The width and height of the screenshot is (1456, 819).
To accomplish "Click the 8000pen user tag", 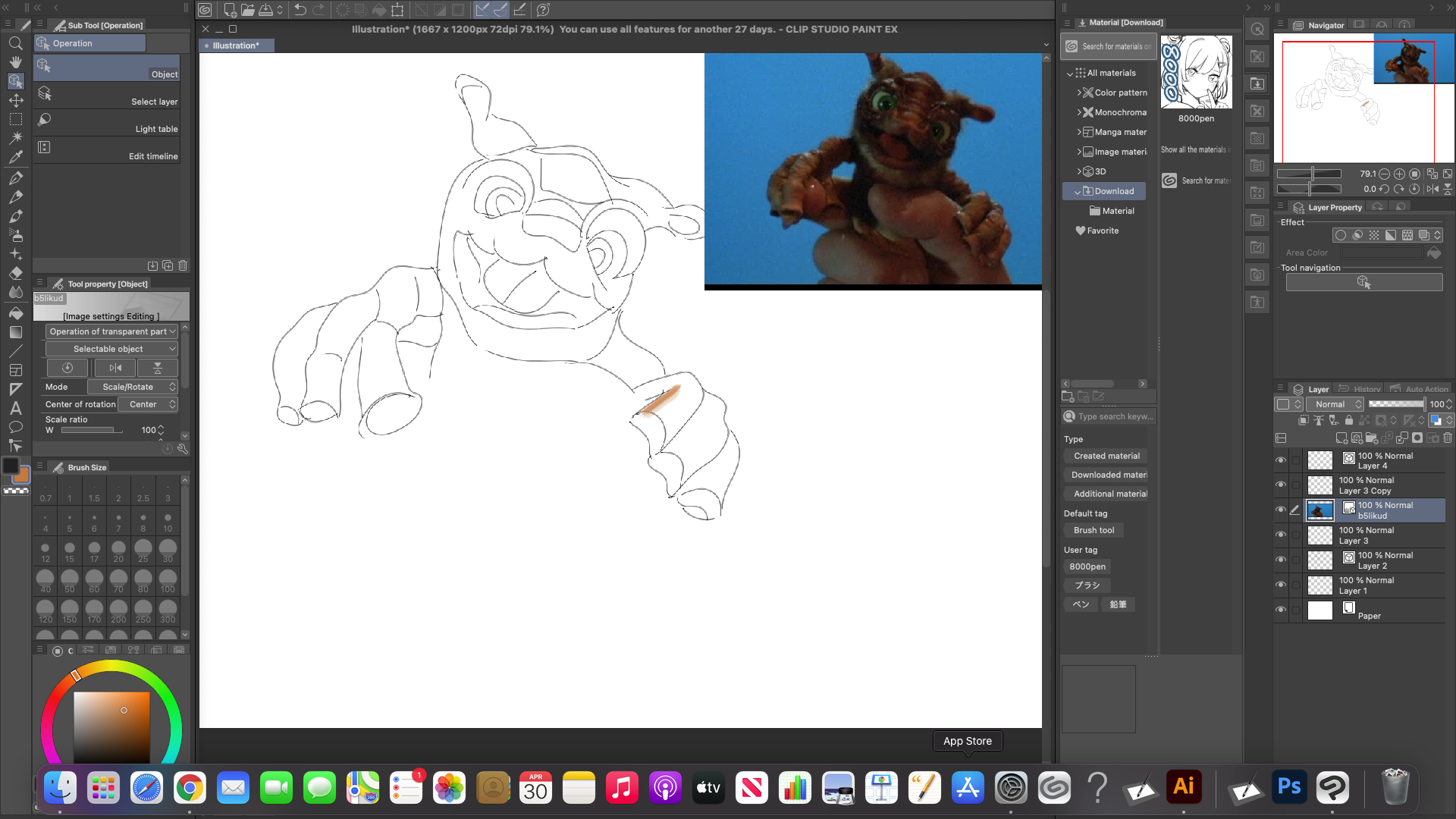I will tap(1087, 566).
